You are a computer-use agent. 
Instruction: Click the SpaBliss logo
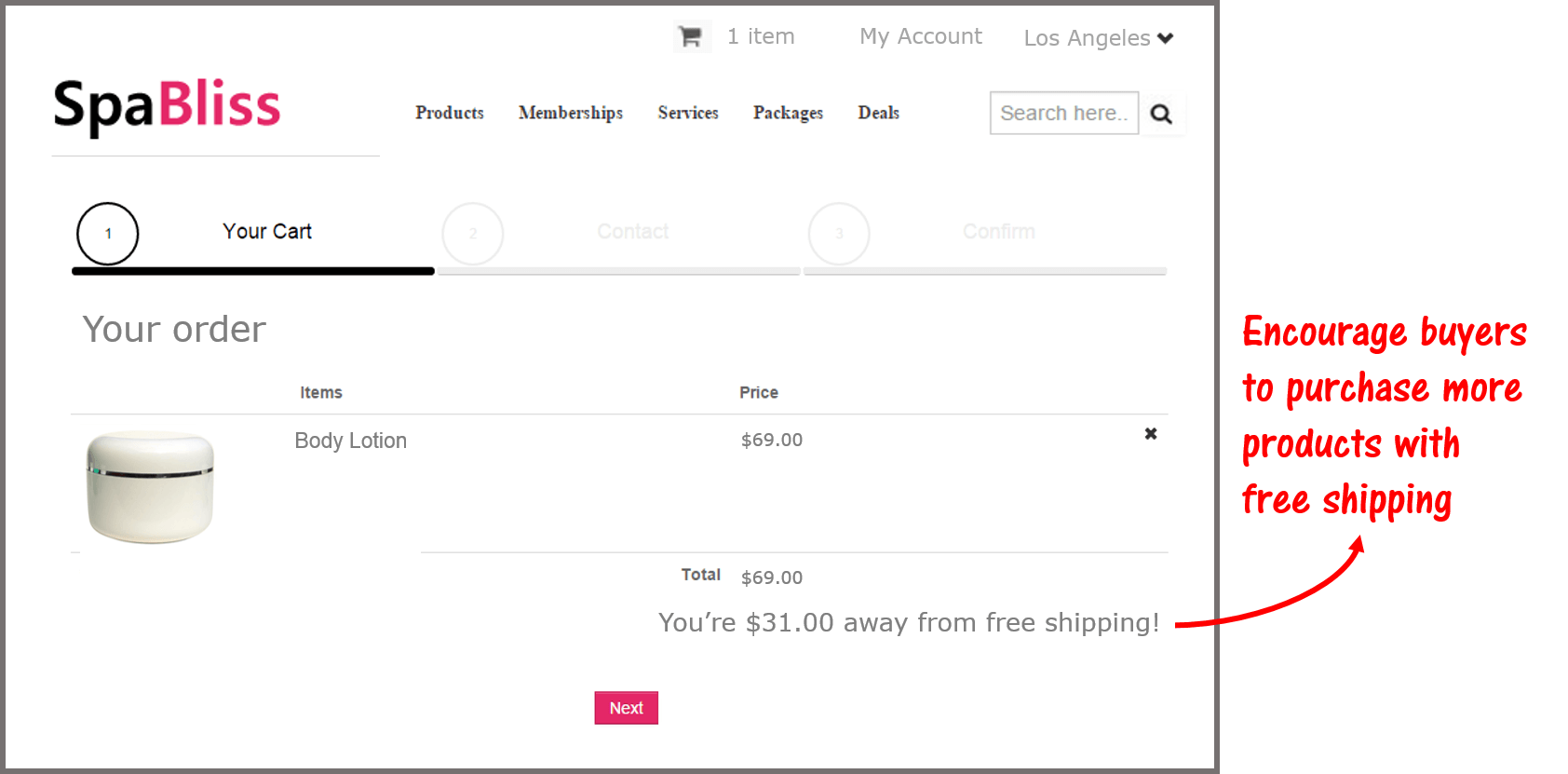point(166,104)
